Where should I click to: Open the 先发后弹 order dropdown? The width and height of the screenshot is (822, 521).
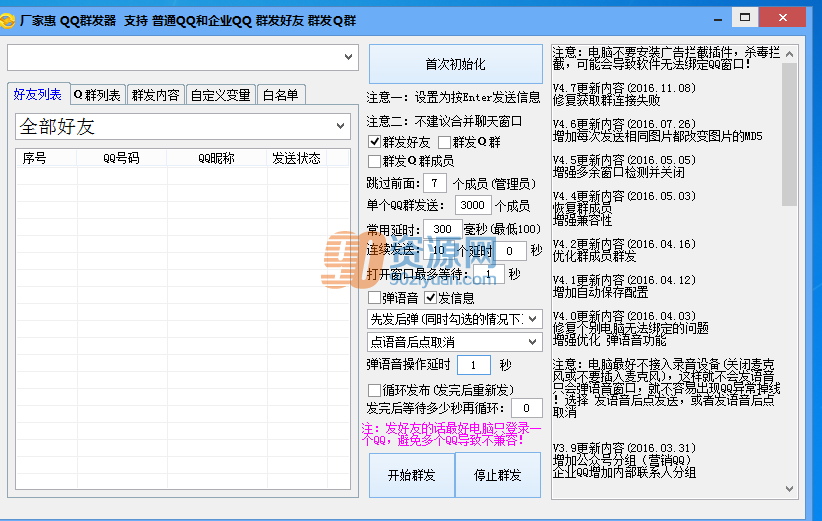[x=455, y=319]
